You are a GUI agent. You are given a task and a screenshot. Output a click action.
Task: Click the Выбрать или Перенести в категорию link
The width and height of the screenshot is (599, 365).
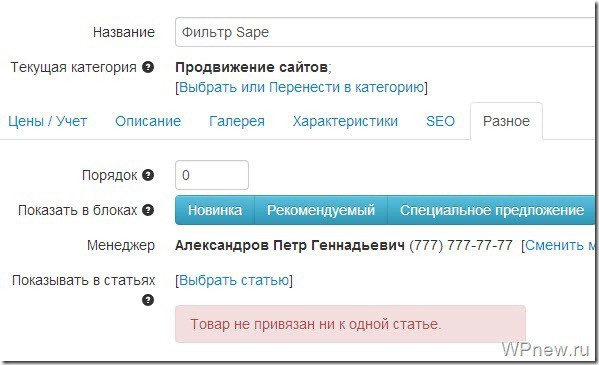tap(301, 87)
